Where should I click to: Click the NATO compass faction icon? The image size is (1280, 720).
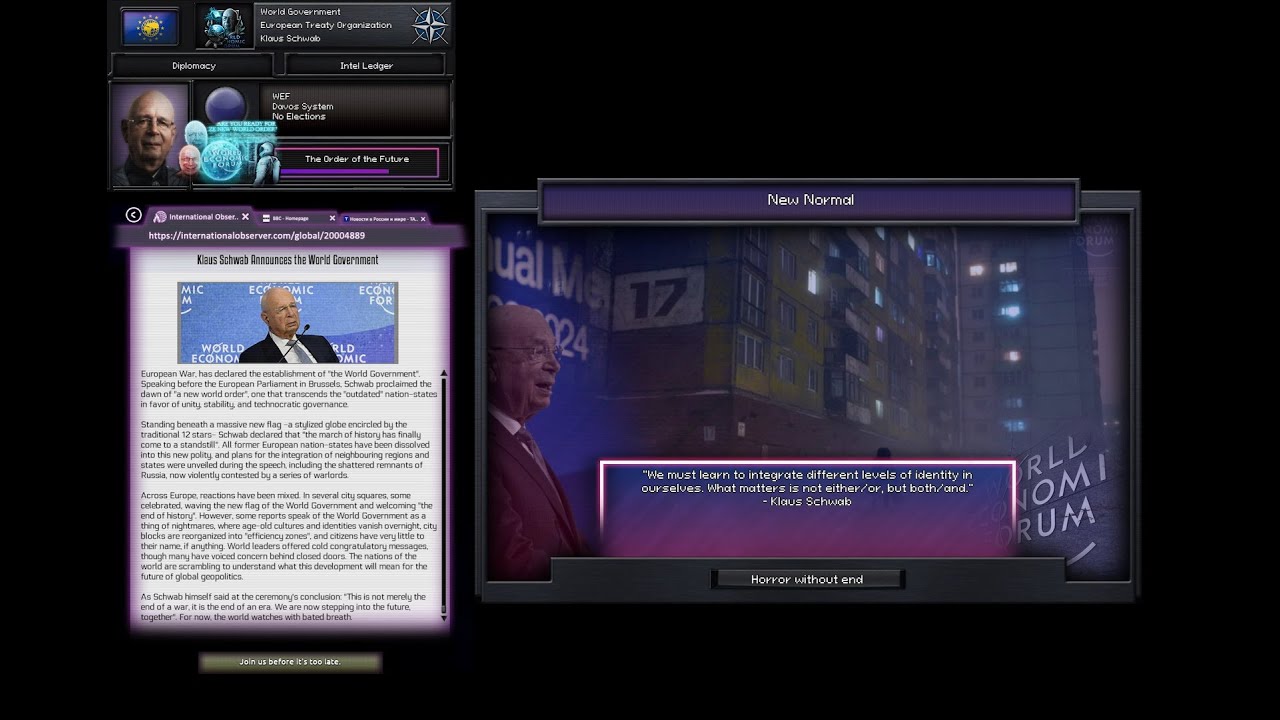[x=431, y=26]
